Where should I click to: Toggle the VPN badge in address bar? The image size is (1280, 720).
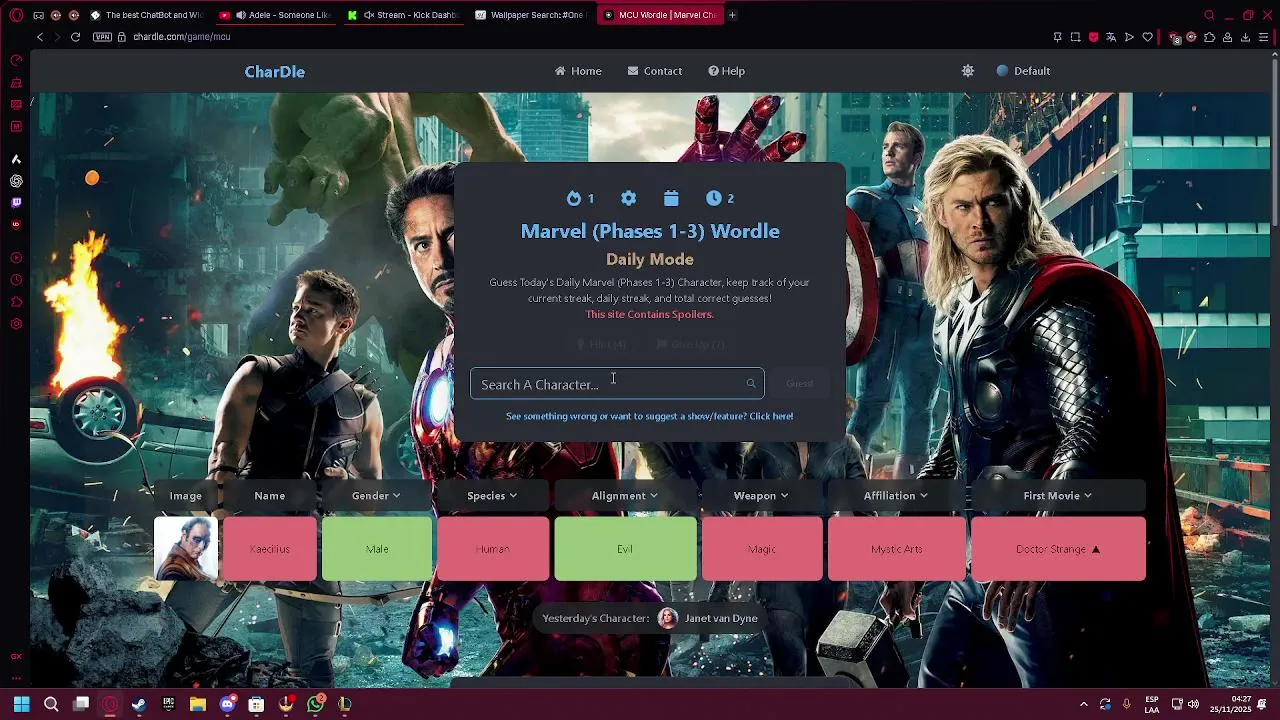[x=102, y=37]
